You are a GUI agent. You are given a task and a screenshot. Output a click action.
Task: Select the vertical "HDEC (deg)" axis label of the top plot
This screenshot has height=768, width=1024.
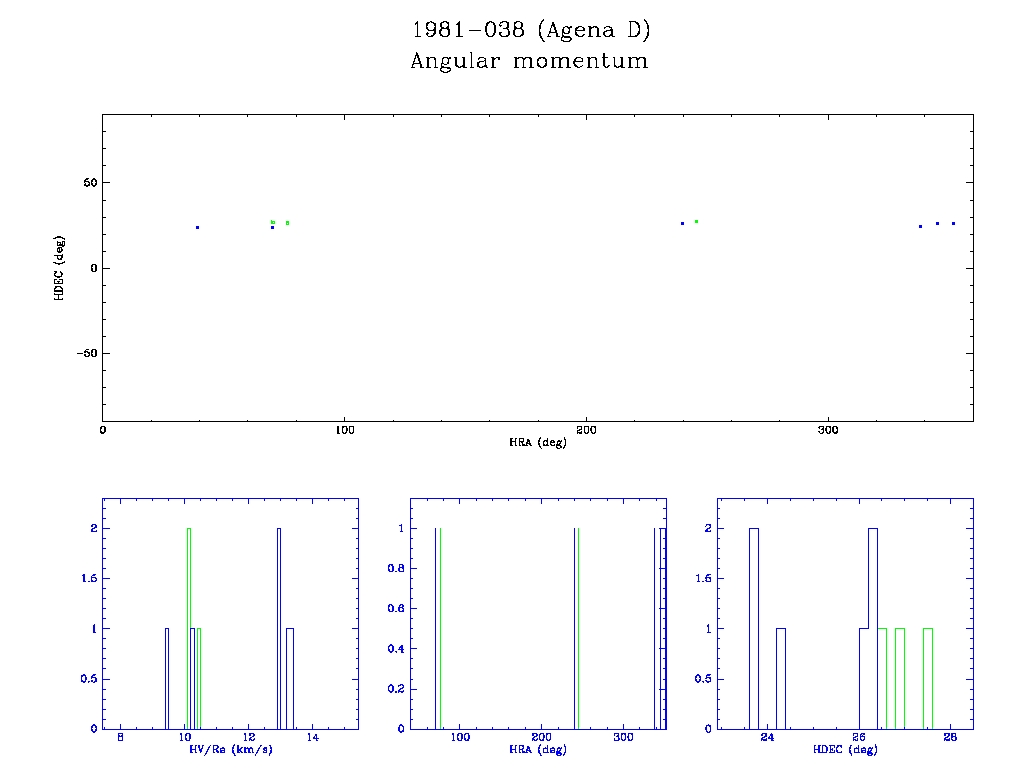click(x=59, y=268)
